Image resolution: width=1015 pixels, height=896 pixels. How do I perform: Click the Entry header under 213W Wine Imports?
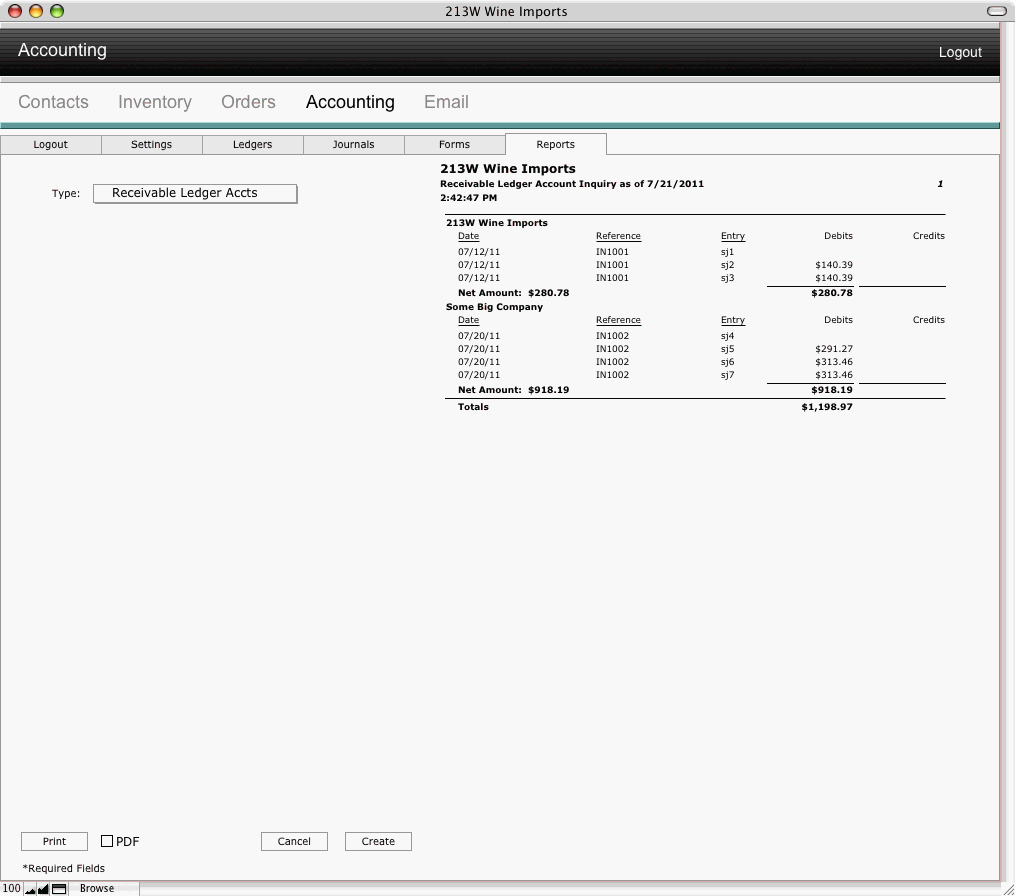click(x=733, y=236)
